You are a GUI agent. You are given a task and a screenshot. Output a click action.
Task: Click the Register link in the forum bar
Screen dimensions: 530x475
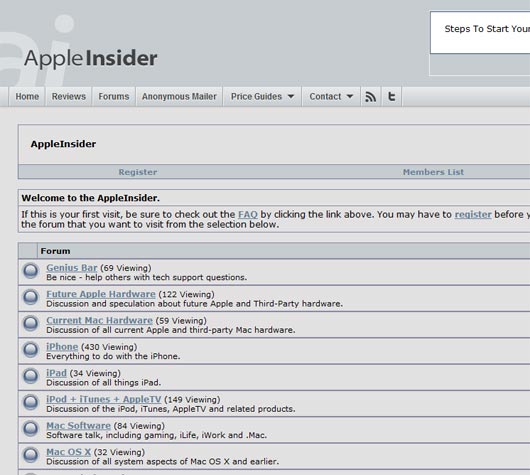pos(138,172)
